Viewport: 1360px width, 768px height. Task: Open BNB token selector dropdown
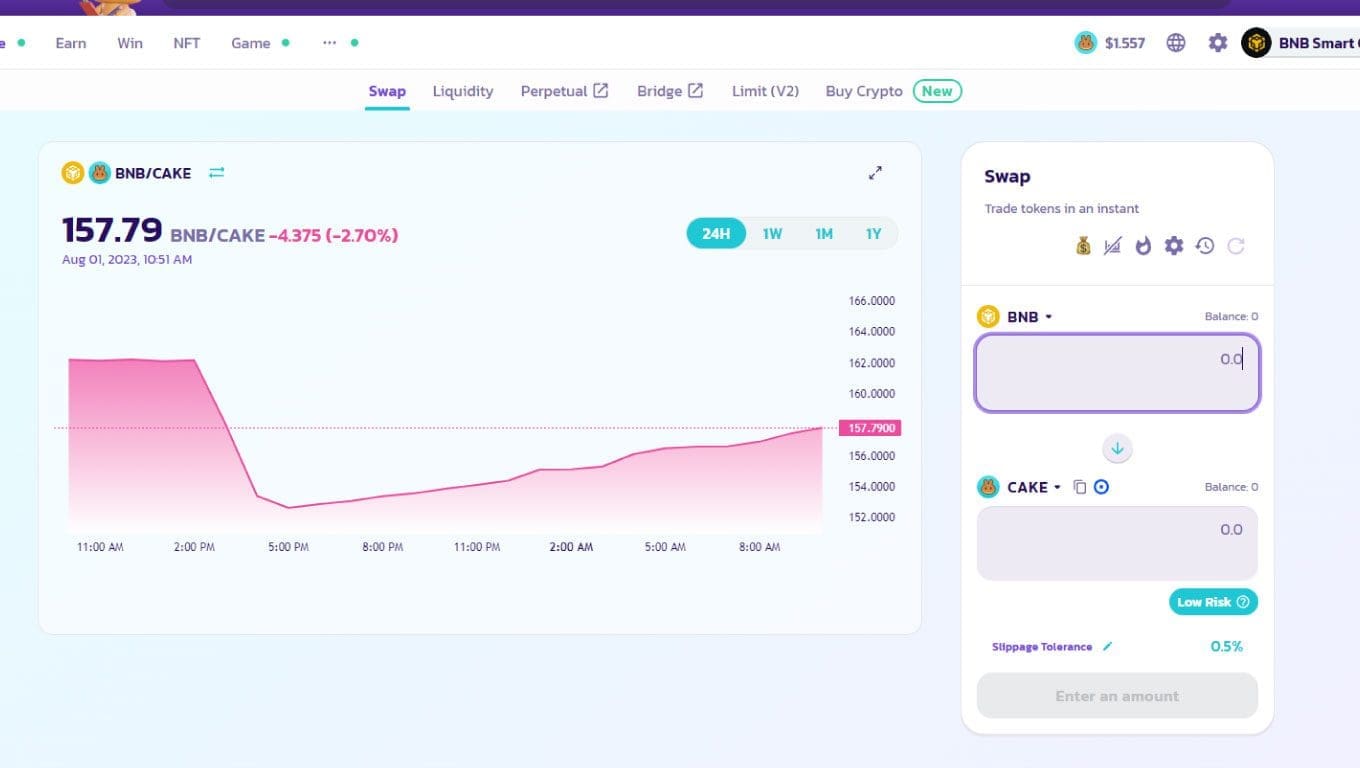[x=1015, y=317]
